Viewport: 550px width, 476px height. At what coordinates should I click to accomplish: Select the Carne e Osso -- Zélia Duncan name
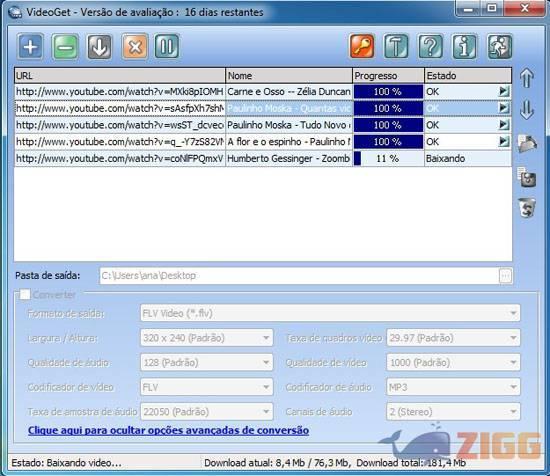[289, 92]
